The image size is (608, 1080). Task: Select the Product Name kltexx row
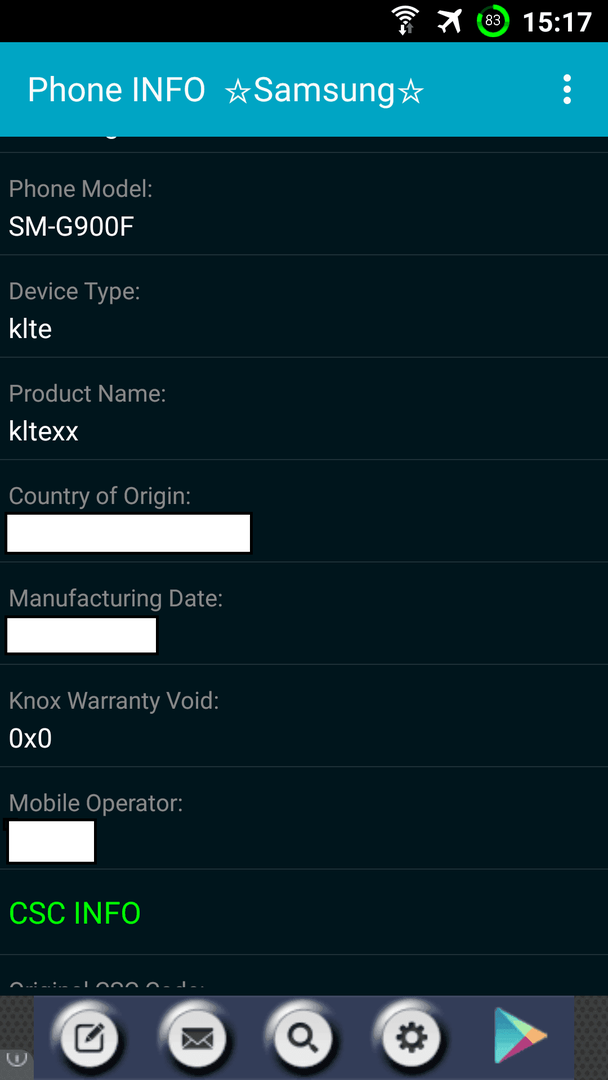pyautogui.click(x=304, y=408)
